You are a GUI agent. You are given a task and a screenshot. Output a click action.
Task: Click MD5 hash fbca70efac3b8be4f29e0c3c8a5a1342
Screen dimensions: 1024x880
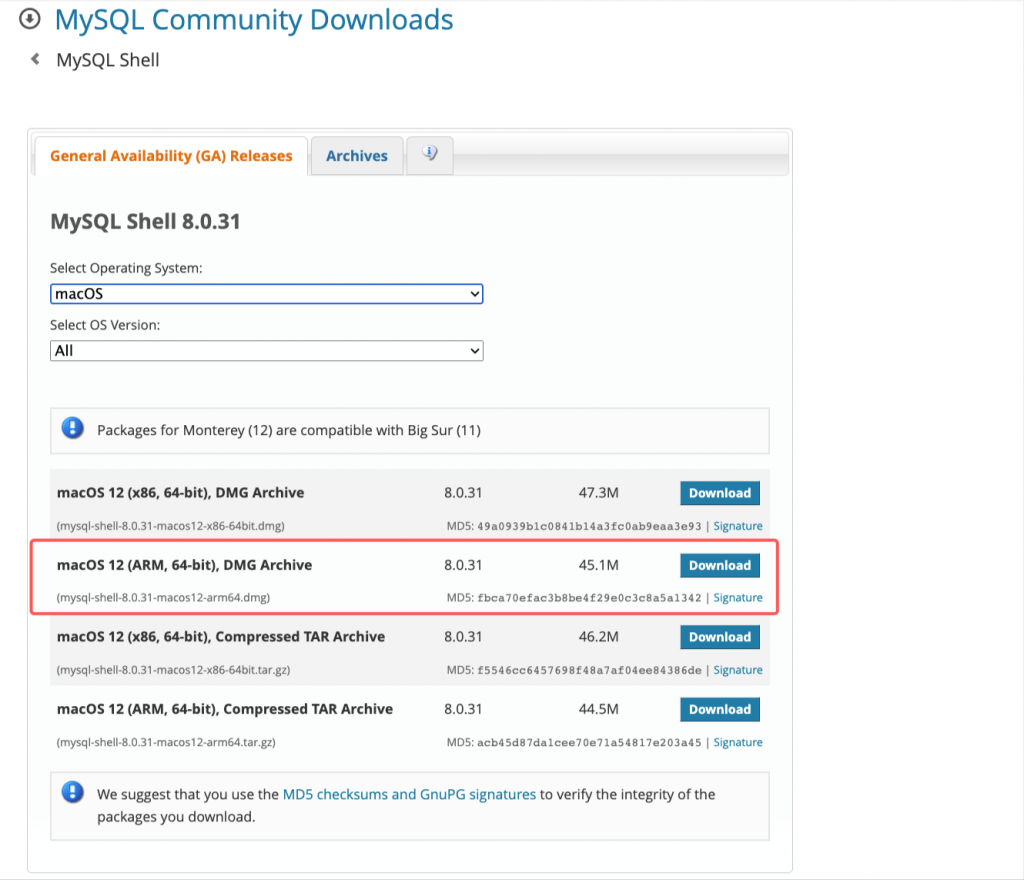589,598
